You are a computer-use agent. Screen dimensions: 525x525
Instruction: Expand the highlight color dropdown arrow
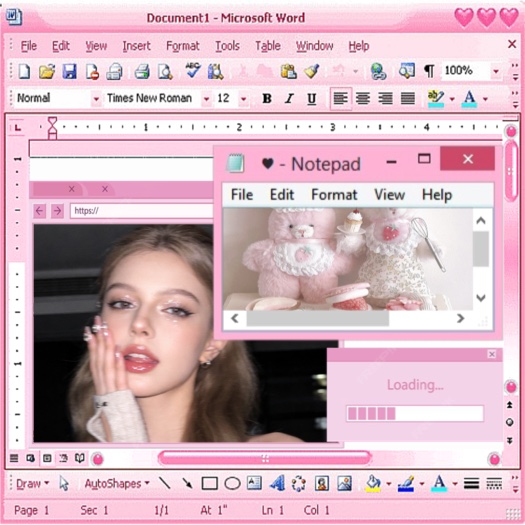click(452, 99)
